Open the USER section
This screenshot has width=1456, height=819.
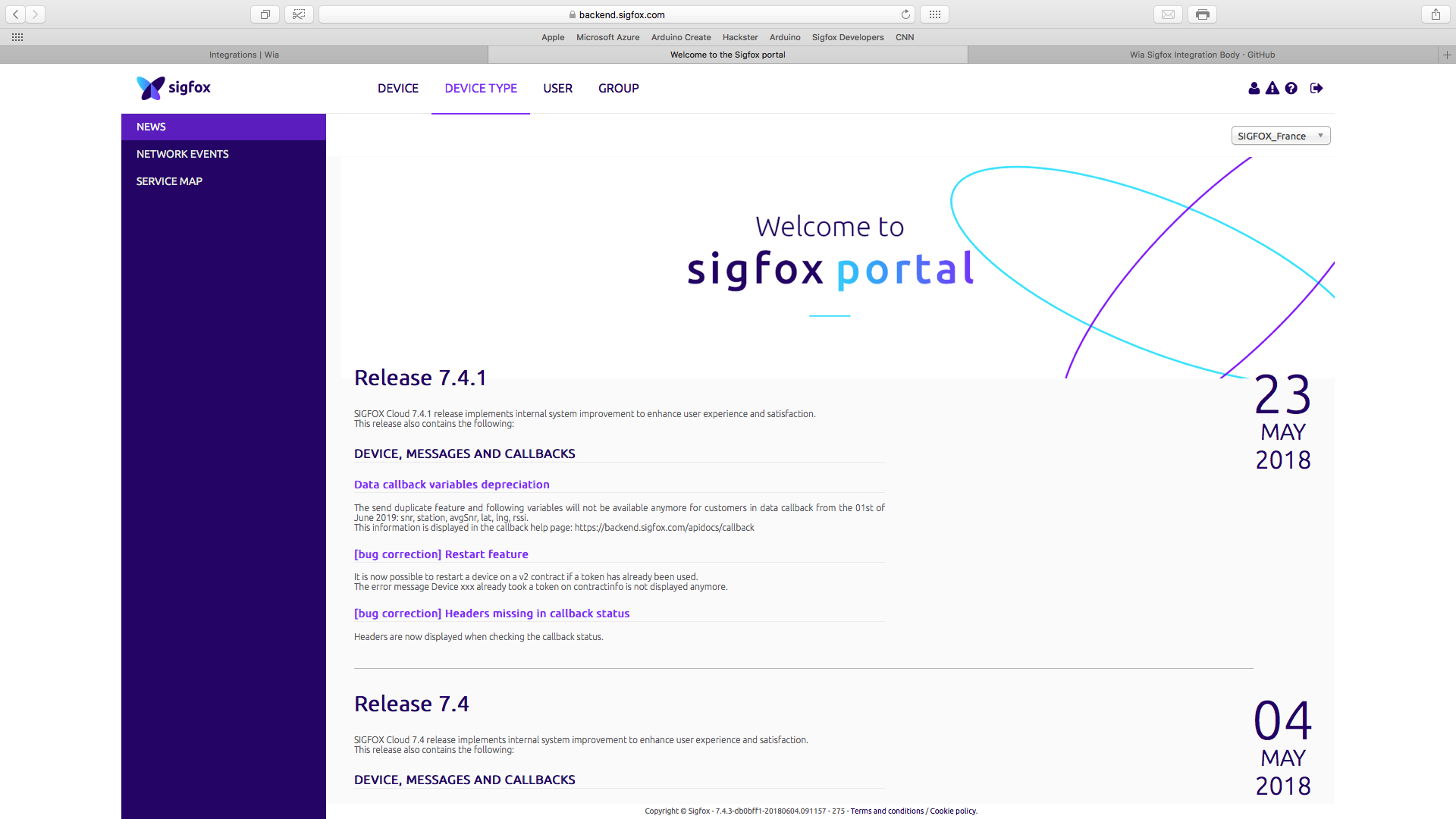(557, 88)
